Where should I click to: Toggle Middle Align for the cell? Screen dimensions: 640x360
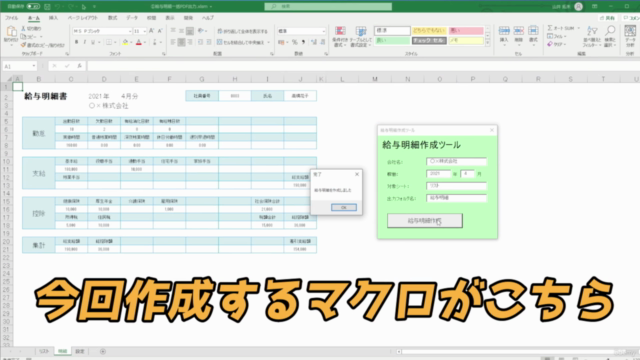tap(181, 31)
